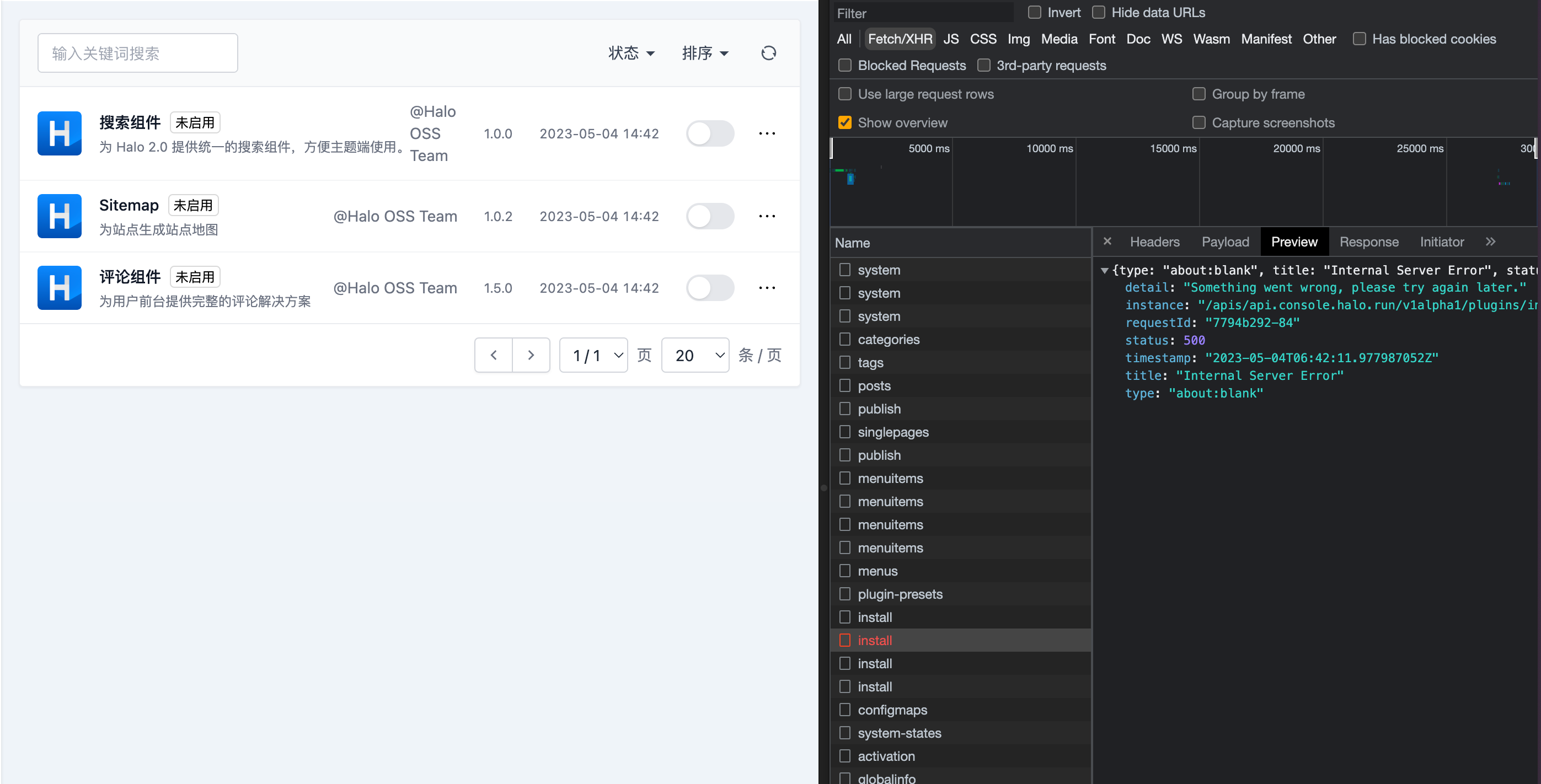Open the Sitemap plugin ellipsis menu
This screenshot has width=1541, height=784.
point(766,216)
